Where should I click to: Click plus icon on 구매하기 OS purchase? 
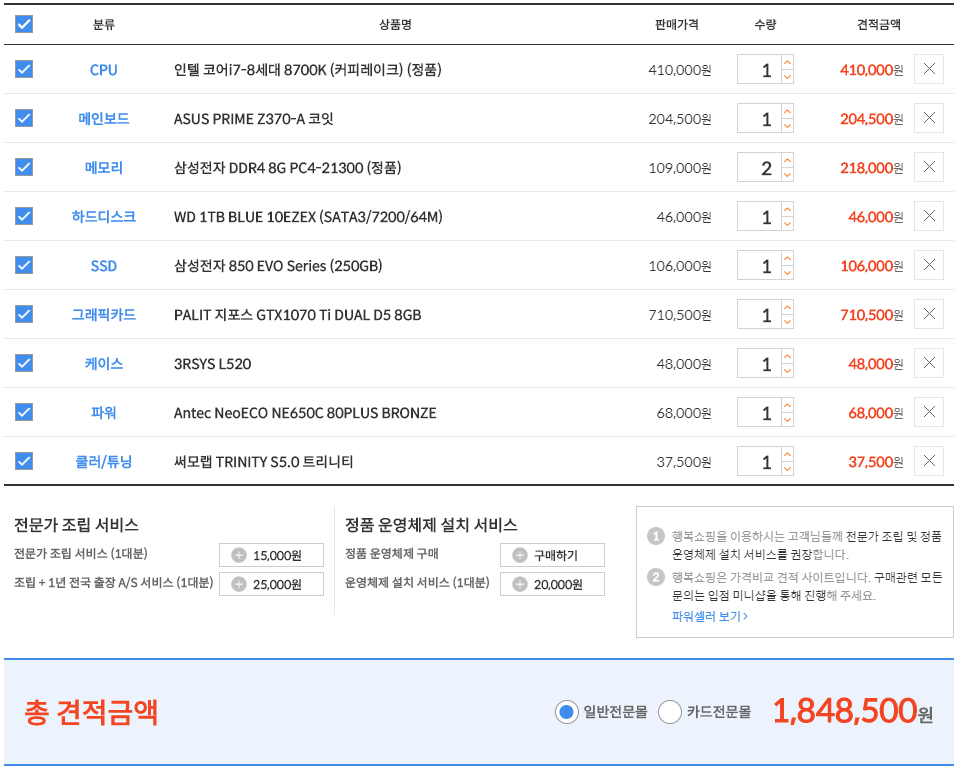click(519, 555)
